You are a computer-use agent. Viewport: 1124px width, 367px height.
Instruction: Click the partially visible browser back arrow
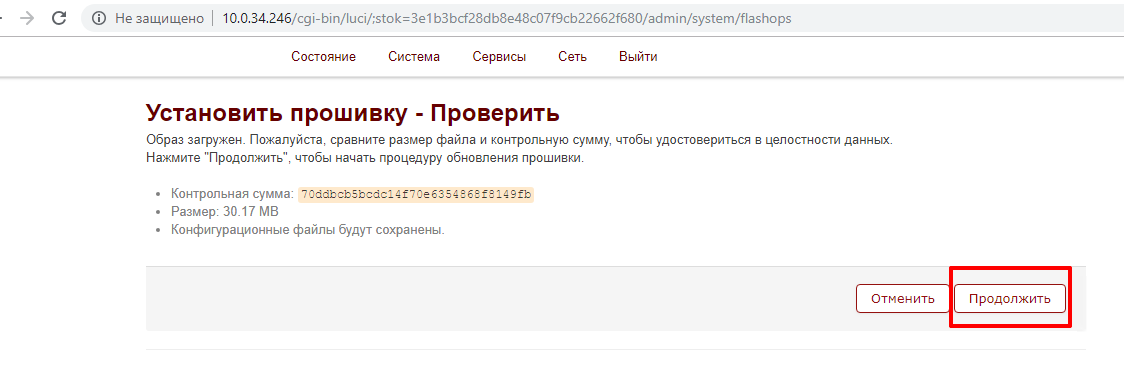[2, 19]
